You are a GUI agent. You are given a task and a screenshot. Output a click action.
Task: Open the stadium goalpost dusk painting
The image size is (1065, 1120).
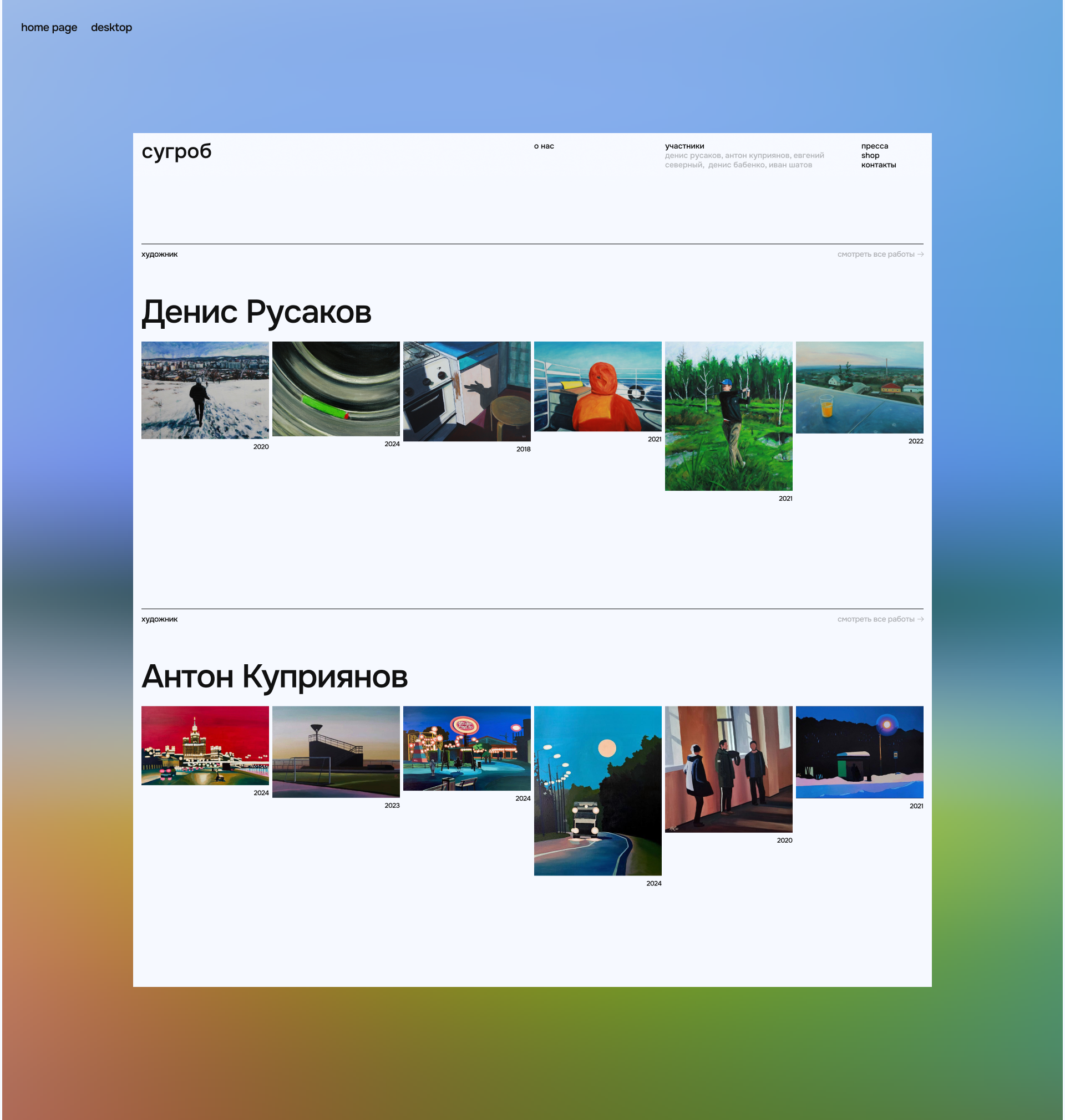point(336,751)
